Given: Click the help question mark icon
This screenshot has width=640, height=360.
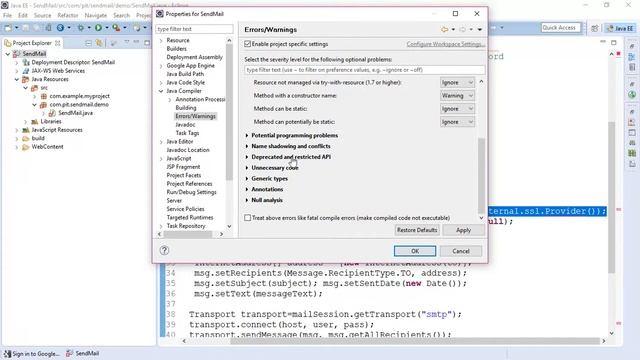Looking at the screenshot, I should 164,251.
